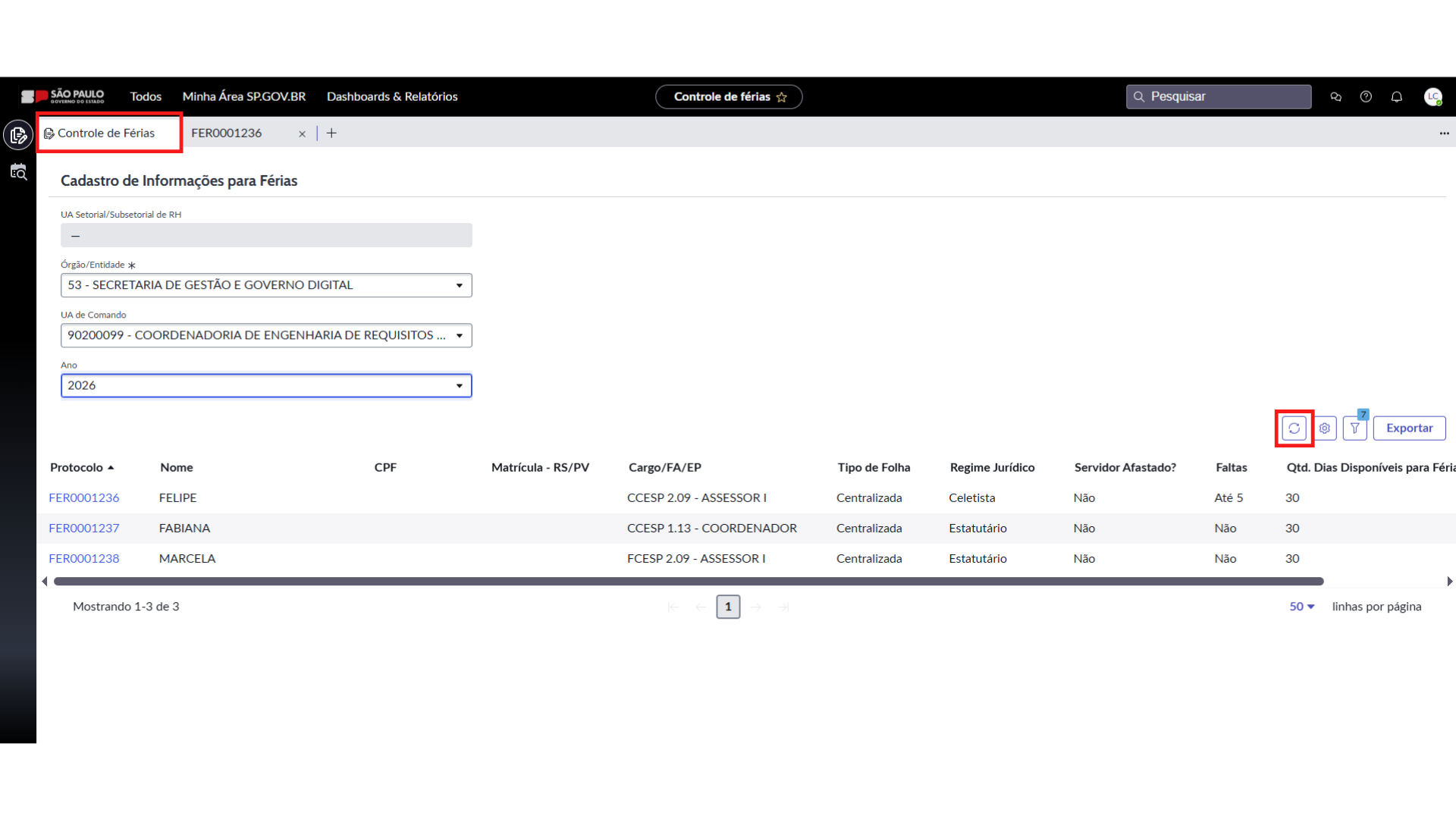1456x819 pixels.
Task: Open the chat conversations icon
Action: [x=1335, y=97]
